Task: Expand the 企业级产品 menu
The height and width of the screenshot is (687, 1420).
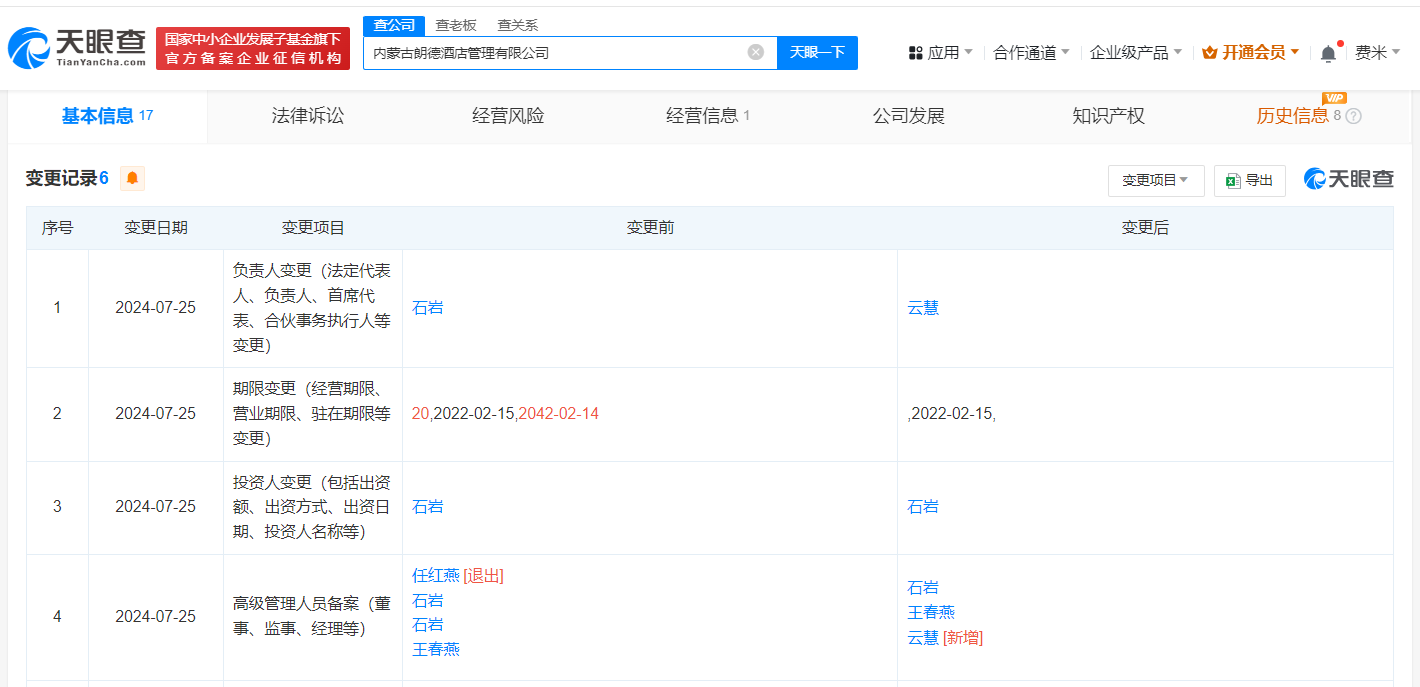Action: click(1135, 53)
